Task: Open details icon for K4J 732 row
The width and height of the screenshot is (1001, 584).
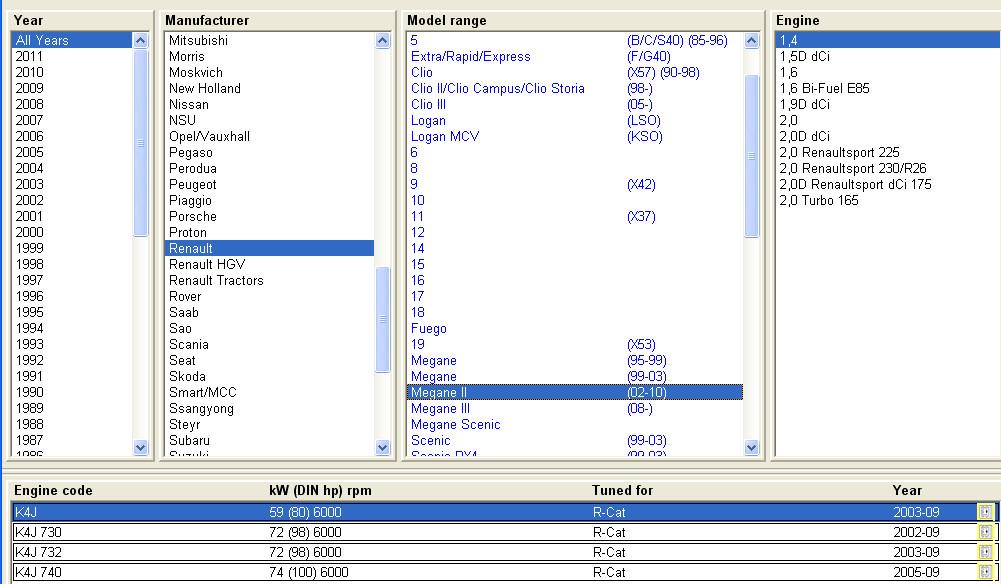Action: click(x=986, y=552)
